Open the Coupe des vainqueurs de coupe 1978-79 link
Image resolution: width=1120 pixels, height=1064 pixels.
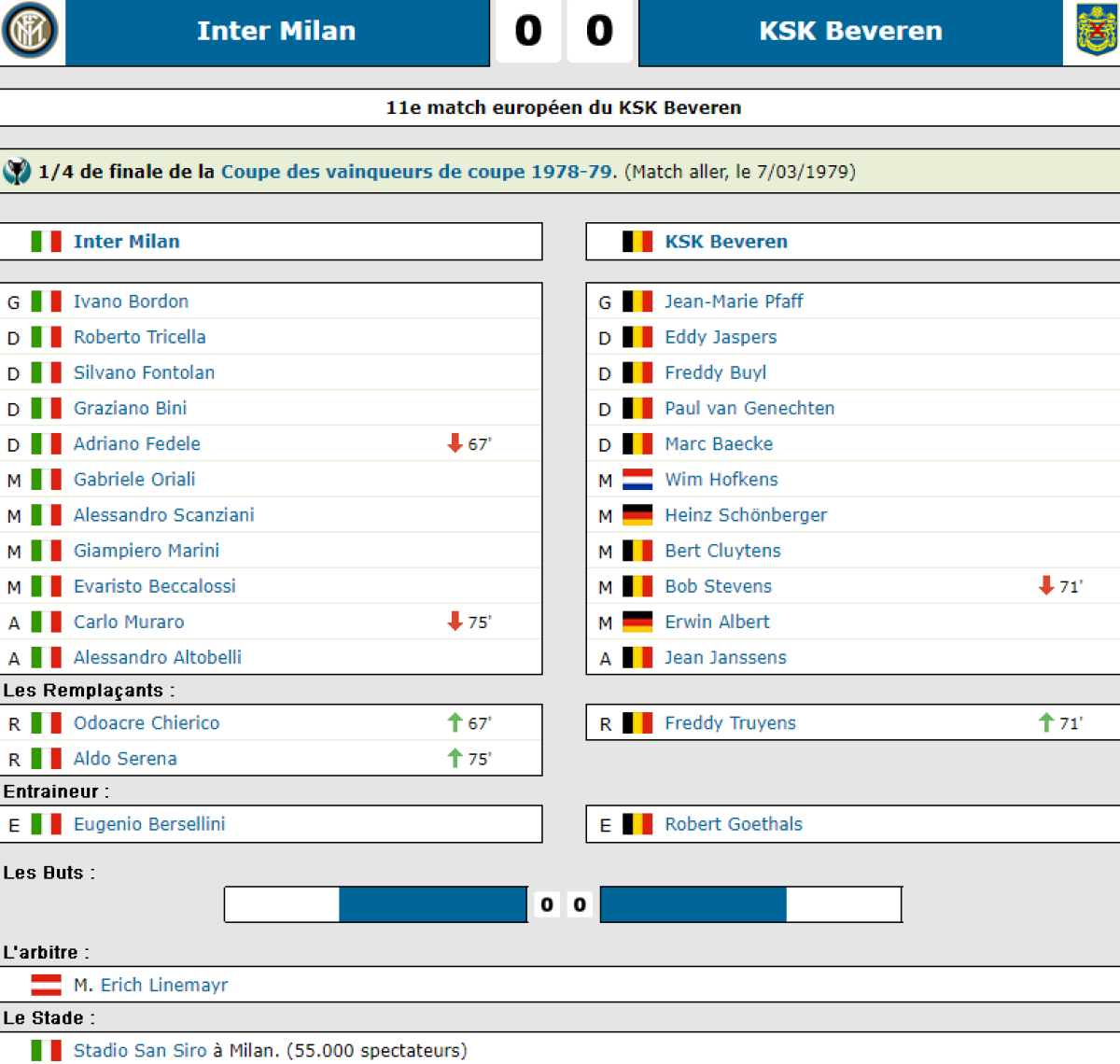pos(418,172)
